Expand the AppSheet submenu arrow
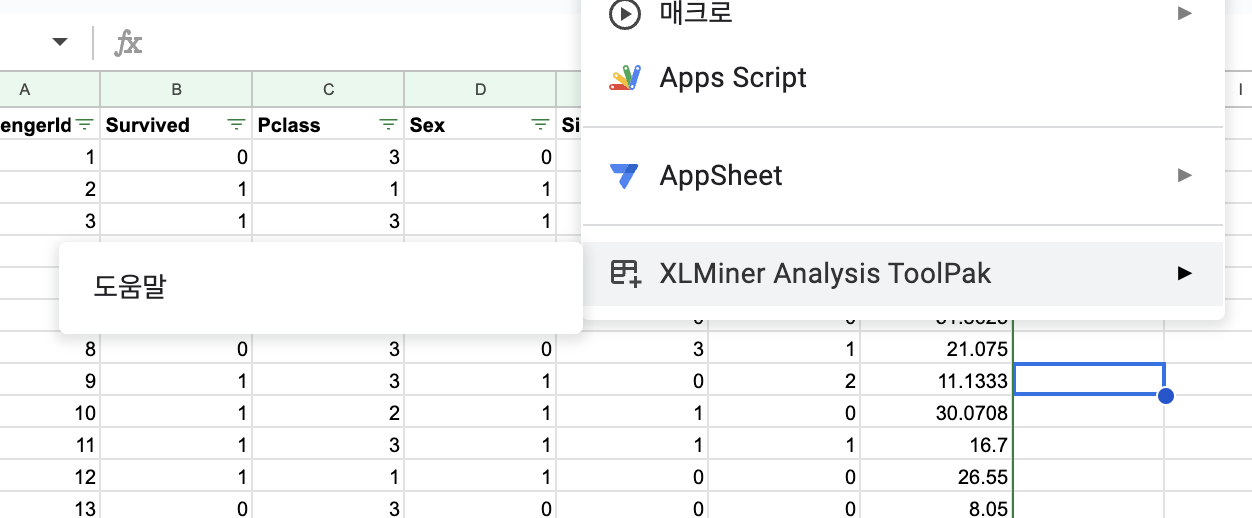The width and height of the screenshot is (1252, 518). click(x=1185, y=176)
